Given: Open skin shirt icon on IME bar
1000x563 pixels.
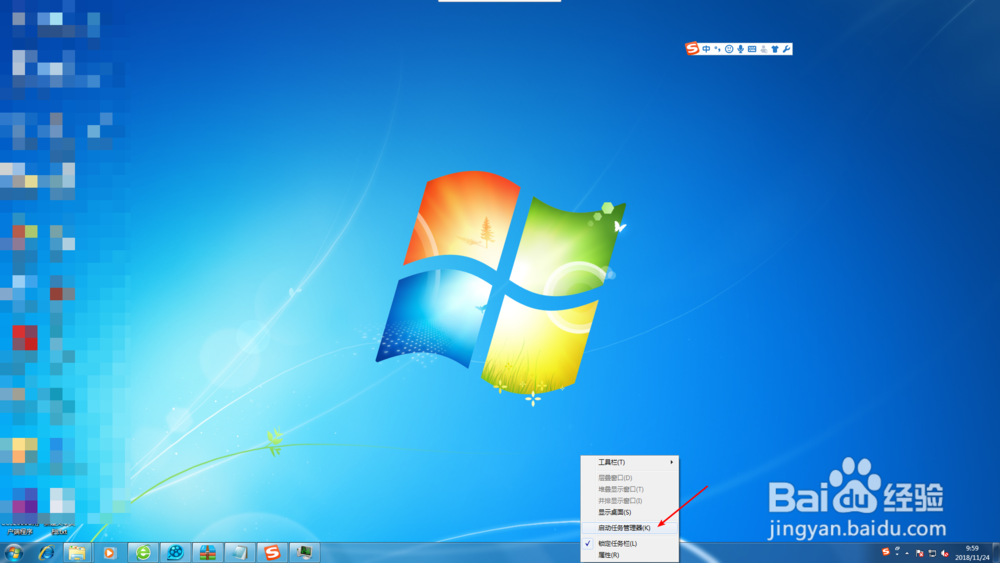Looking at the screenshot, I should pos(775,49).
